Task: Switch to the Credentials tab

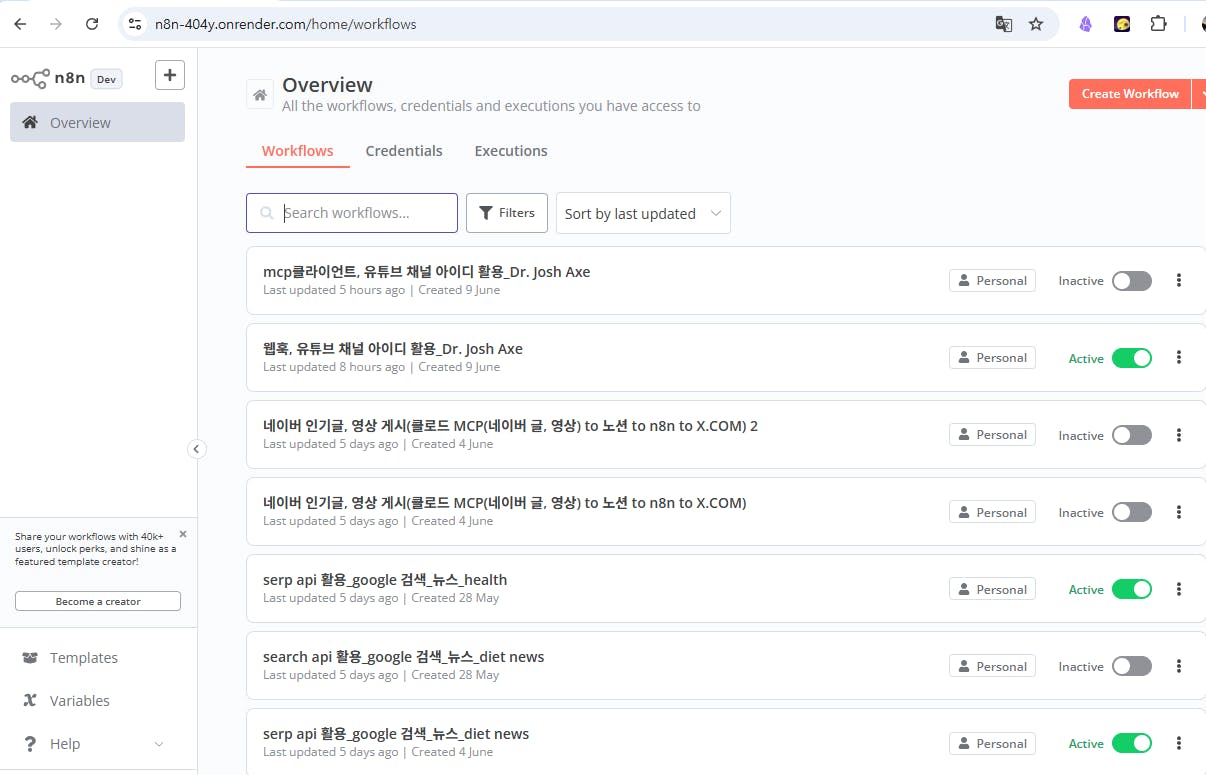Action: (x=404, y=151)
